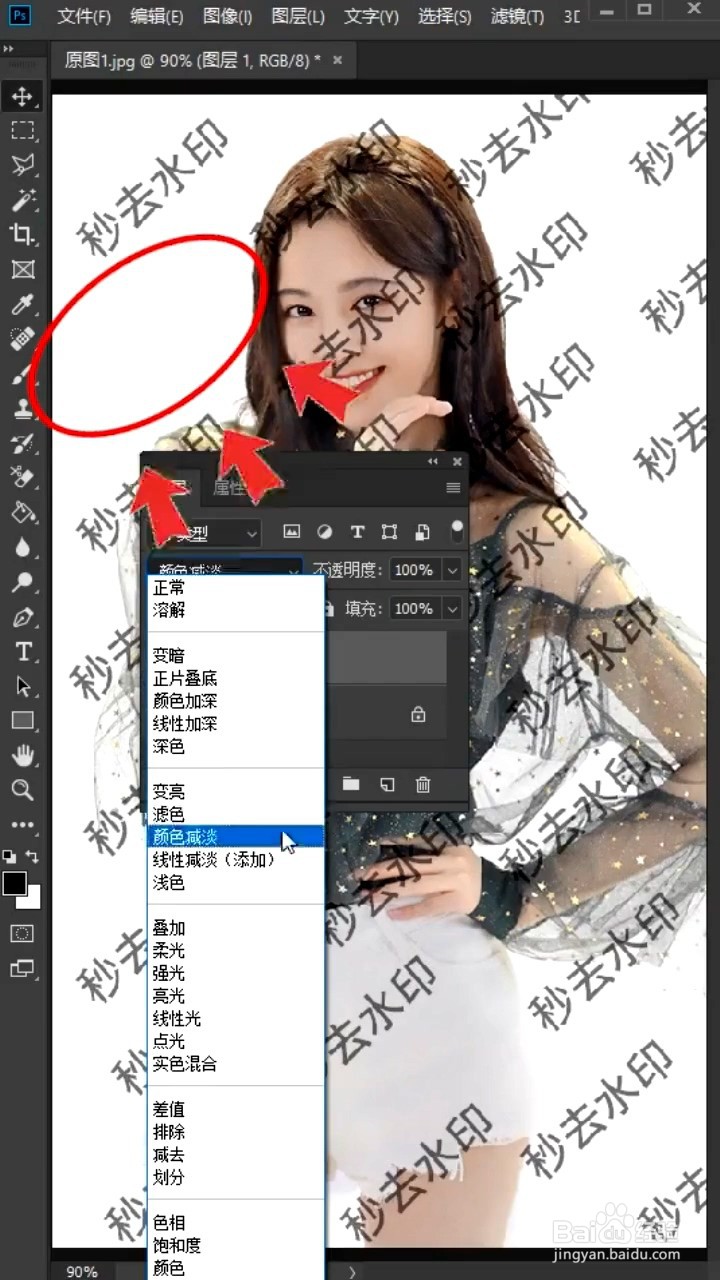Open the 滤镜(T) menu
This screenshot has width=720, height=1280.
(x=518, y=17)
